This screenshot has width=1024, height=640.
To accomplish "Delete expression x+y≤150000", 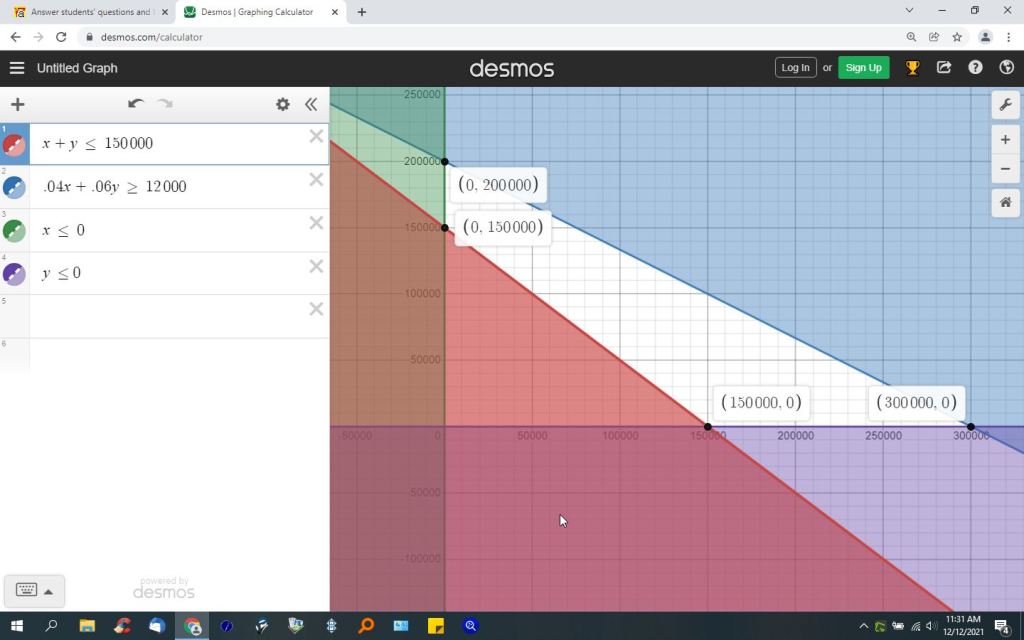I will click(316, 136).
